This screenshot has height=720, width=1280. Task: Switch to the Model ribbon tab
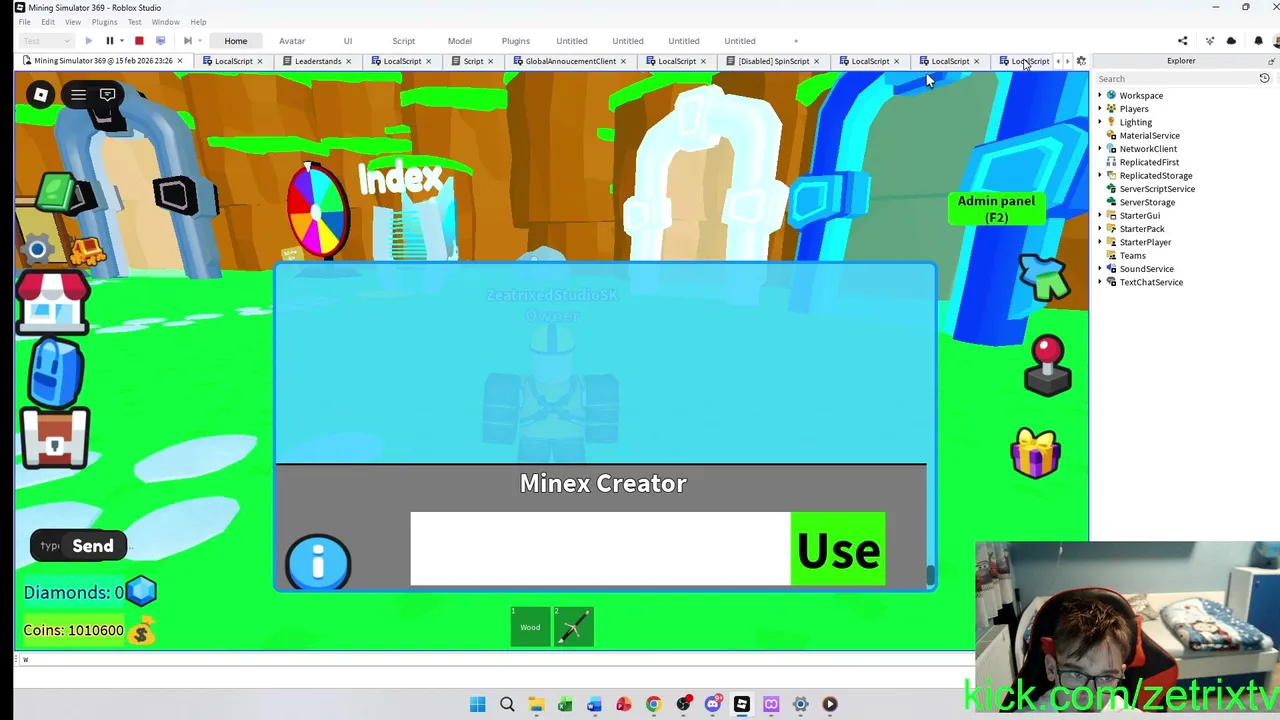(460, 41)
